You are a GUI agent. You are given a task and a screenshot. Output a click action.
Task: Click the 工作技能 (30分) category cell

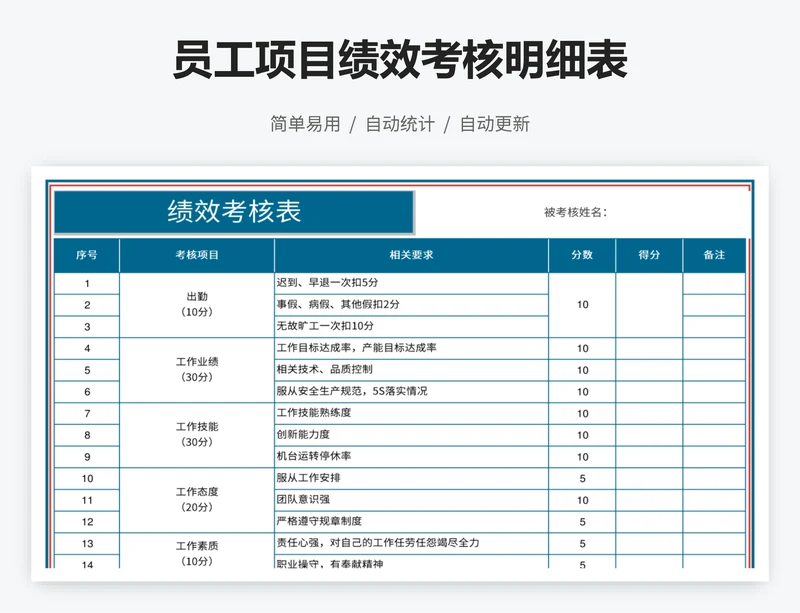pyautogui.click(x=197, y=434)
